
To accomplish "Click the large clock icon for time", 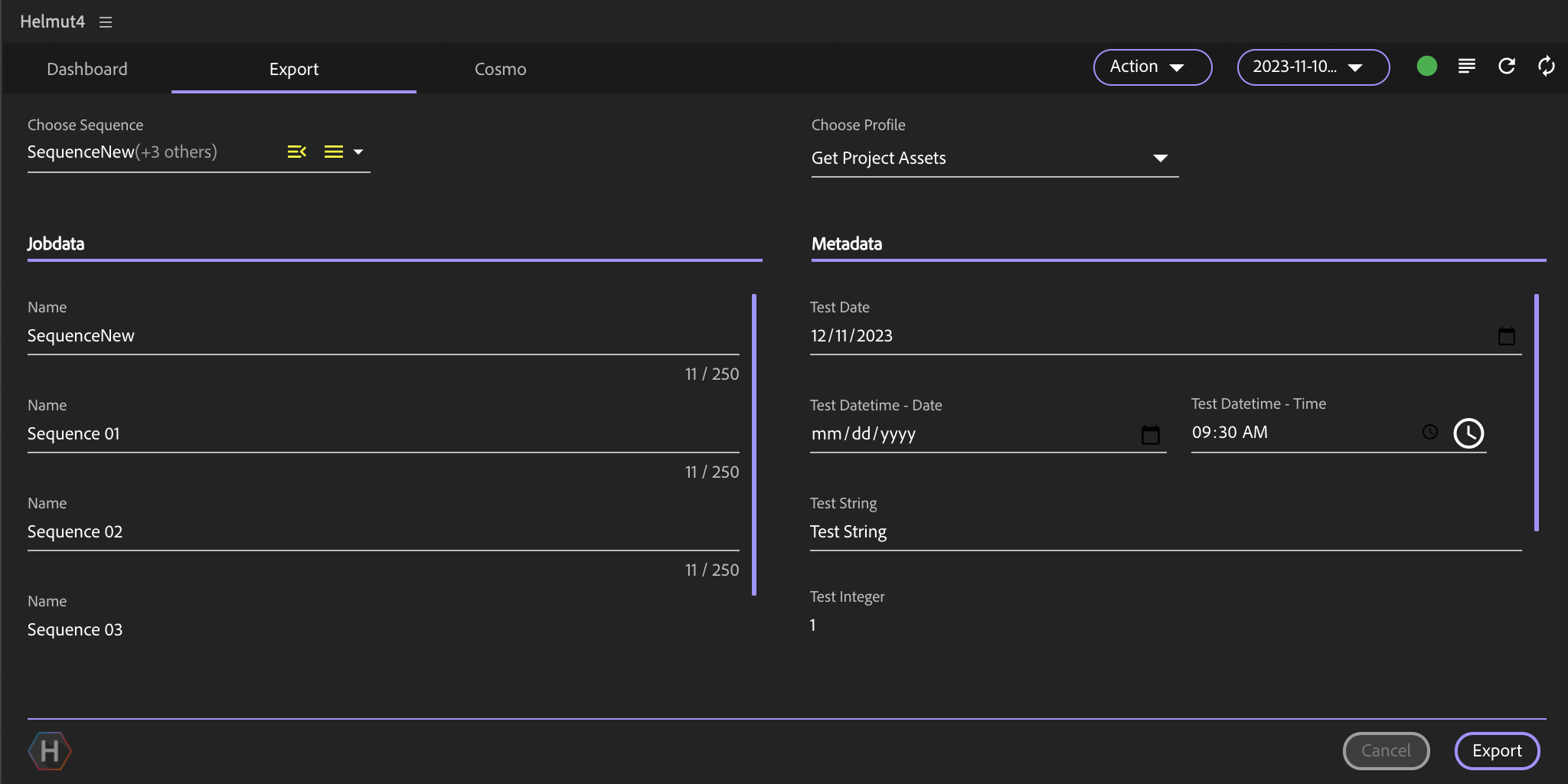I will click(1468, 433).
